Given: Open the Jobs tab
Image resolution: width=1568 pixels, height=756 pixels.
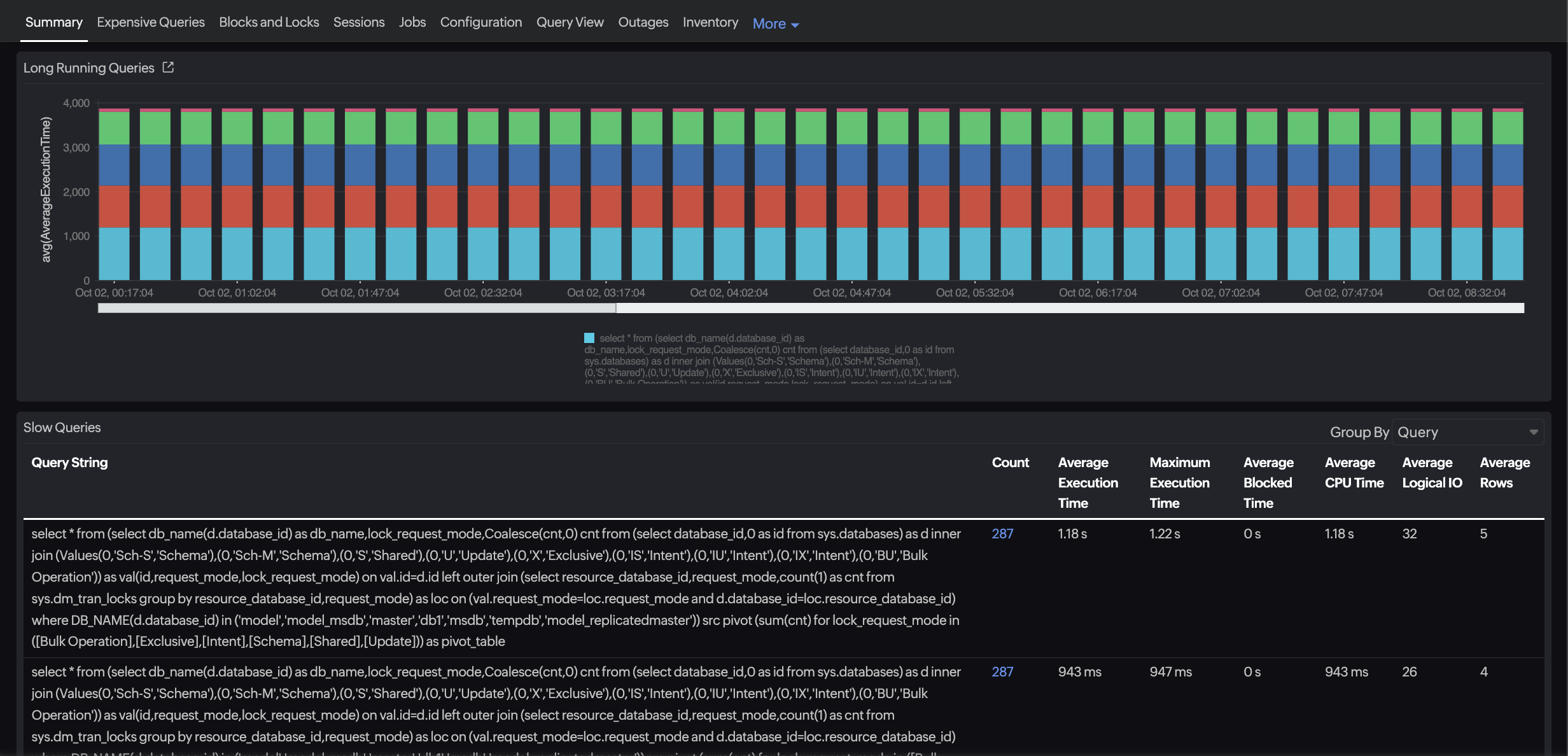Looking at the screenshot, I should [412, 22].
